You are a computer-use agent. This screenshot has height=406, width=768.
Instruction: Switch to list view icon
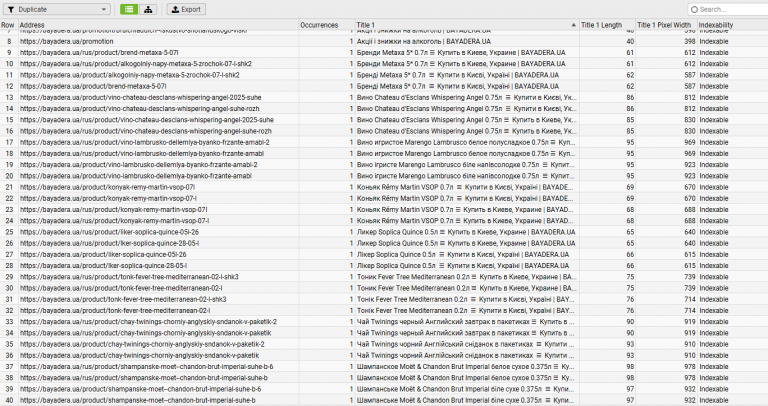[129, 9]
